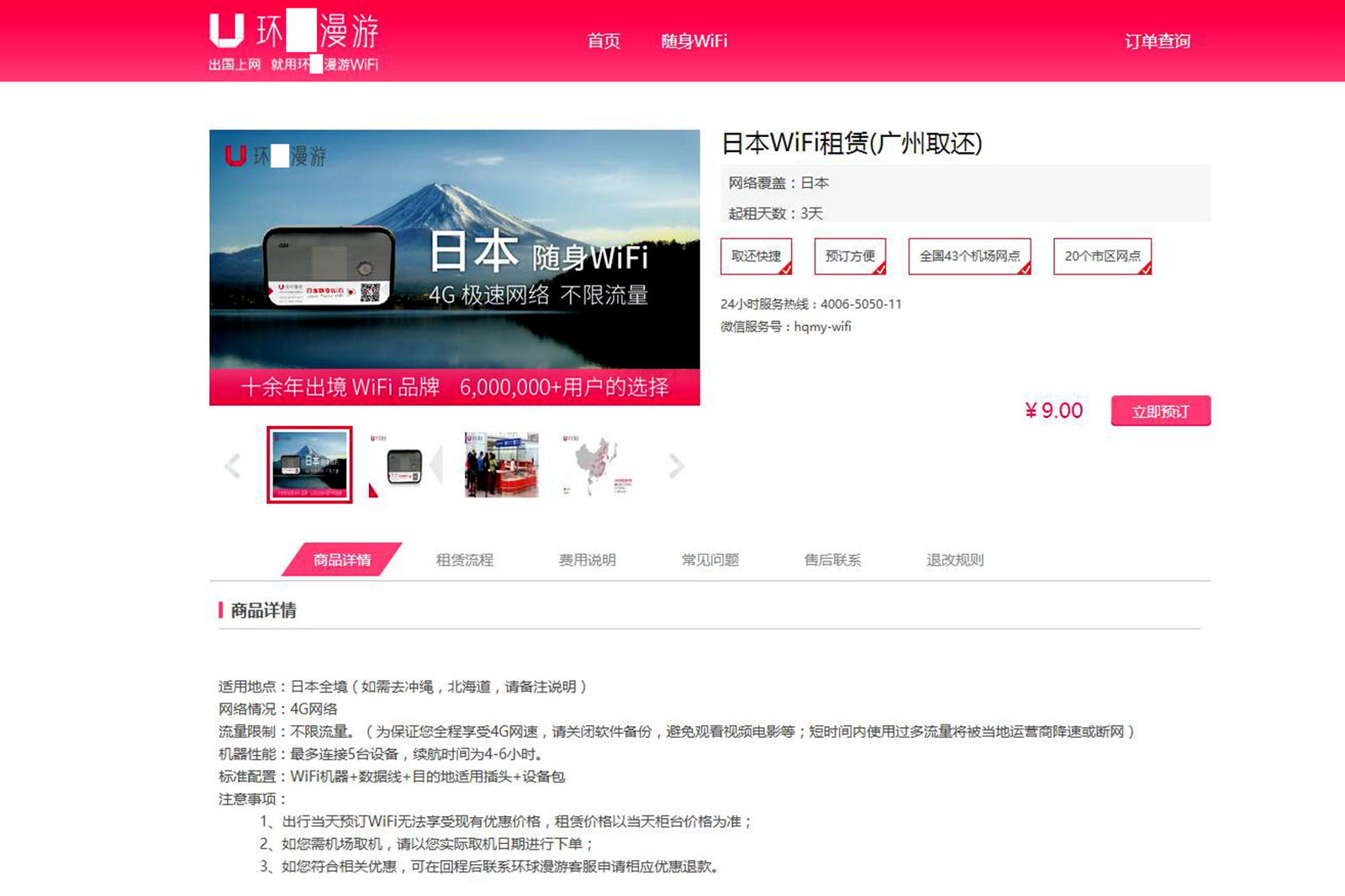This screenshot has height=896, width=1345.
Task: Open the 首页 home menu item
Action: (x=603, y=41)
